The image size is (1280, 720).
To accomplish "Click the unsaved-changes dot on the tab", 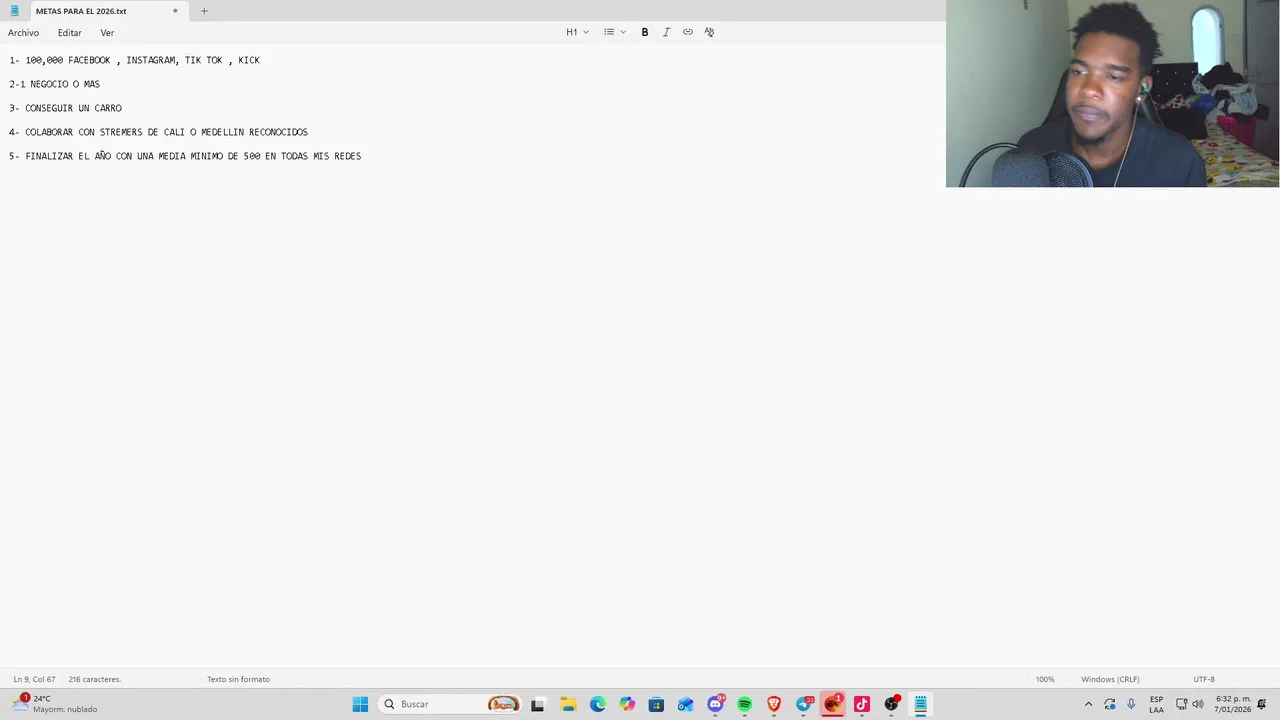I will click(175, 11).
